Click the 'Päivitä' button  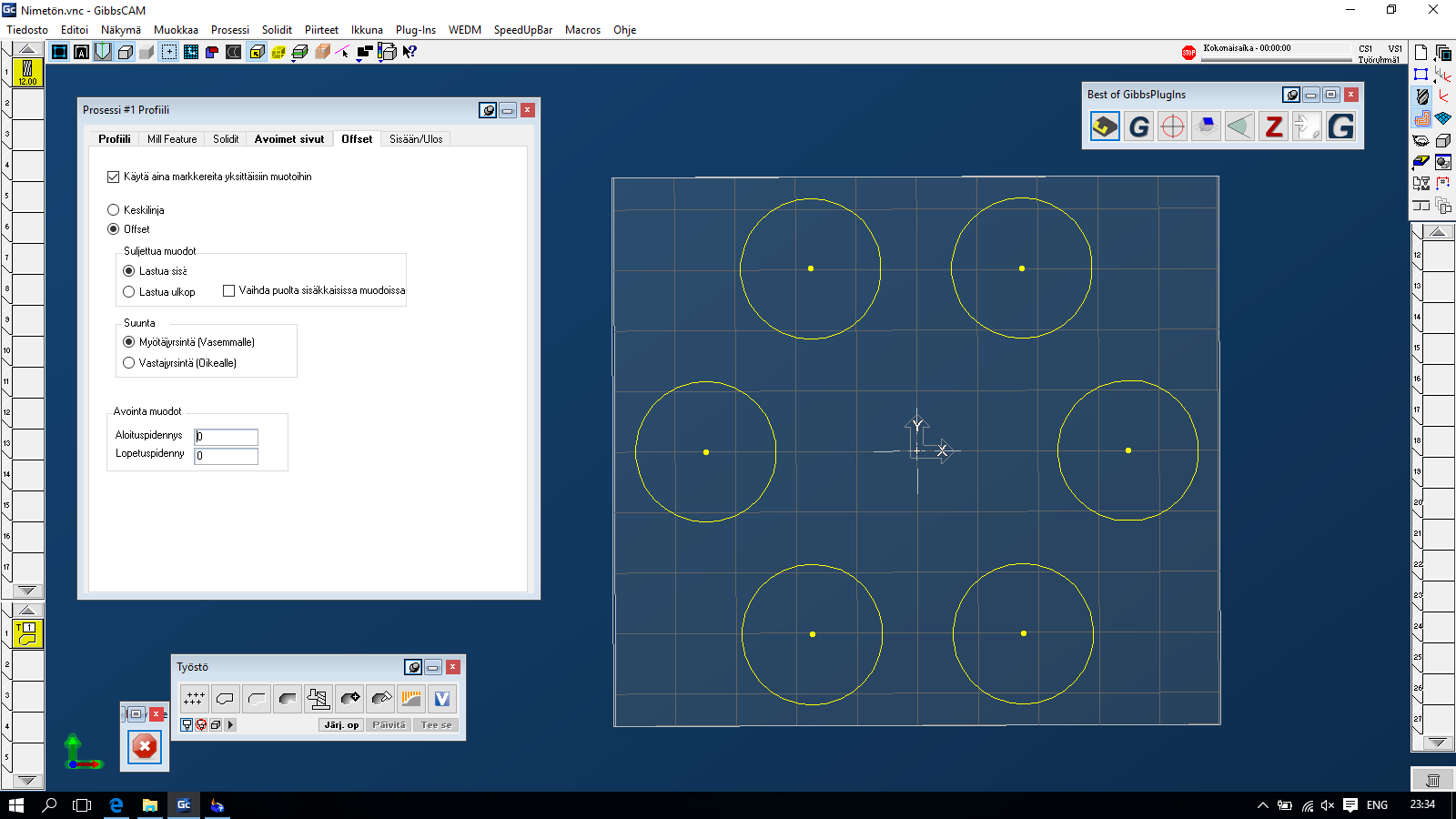[389, 725]
